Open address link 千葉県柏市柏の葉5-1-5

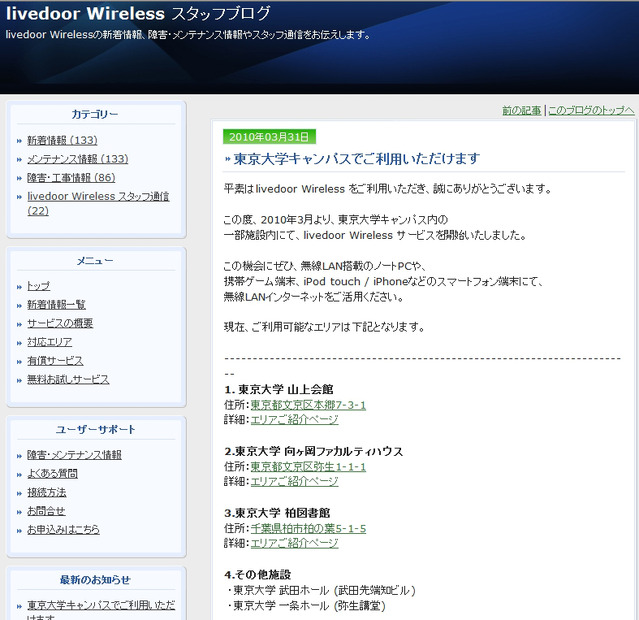[x=308, y=529]
